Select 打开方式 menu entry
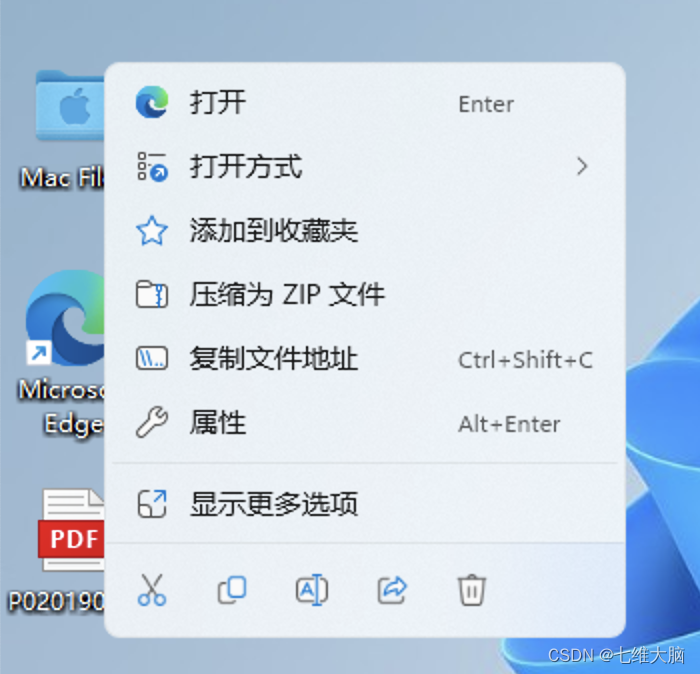 point(365,166)
